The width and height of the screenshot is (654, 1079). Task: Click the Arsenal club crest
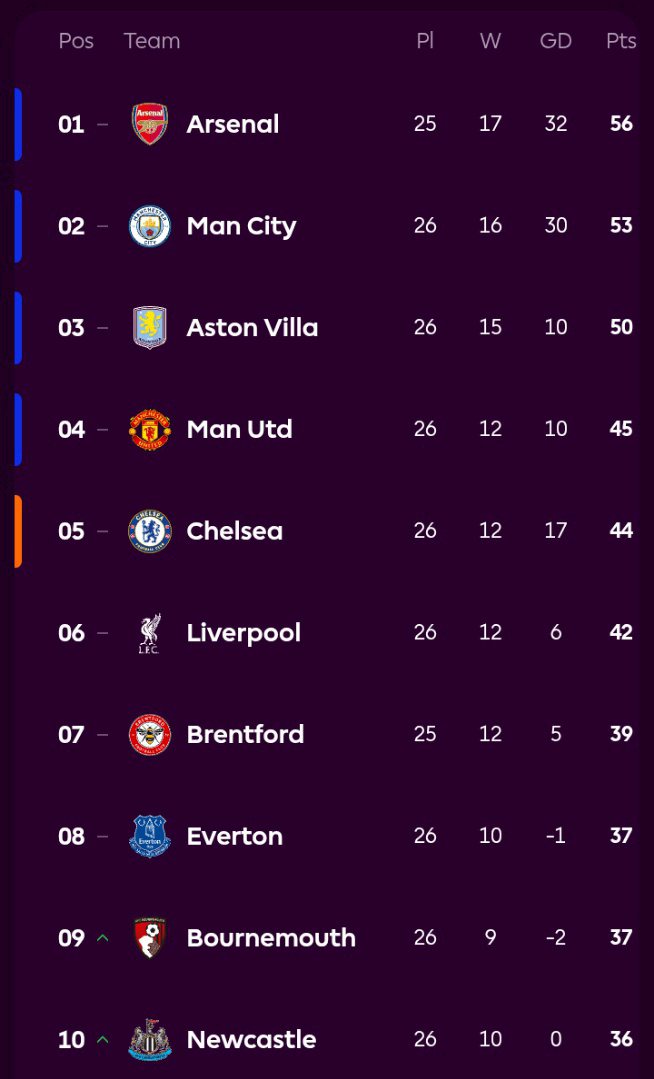[150, 124]
